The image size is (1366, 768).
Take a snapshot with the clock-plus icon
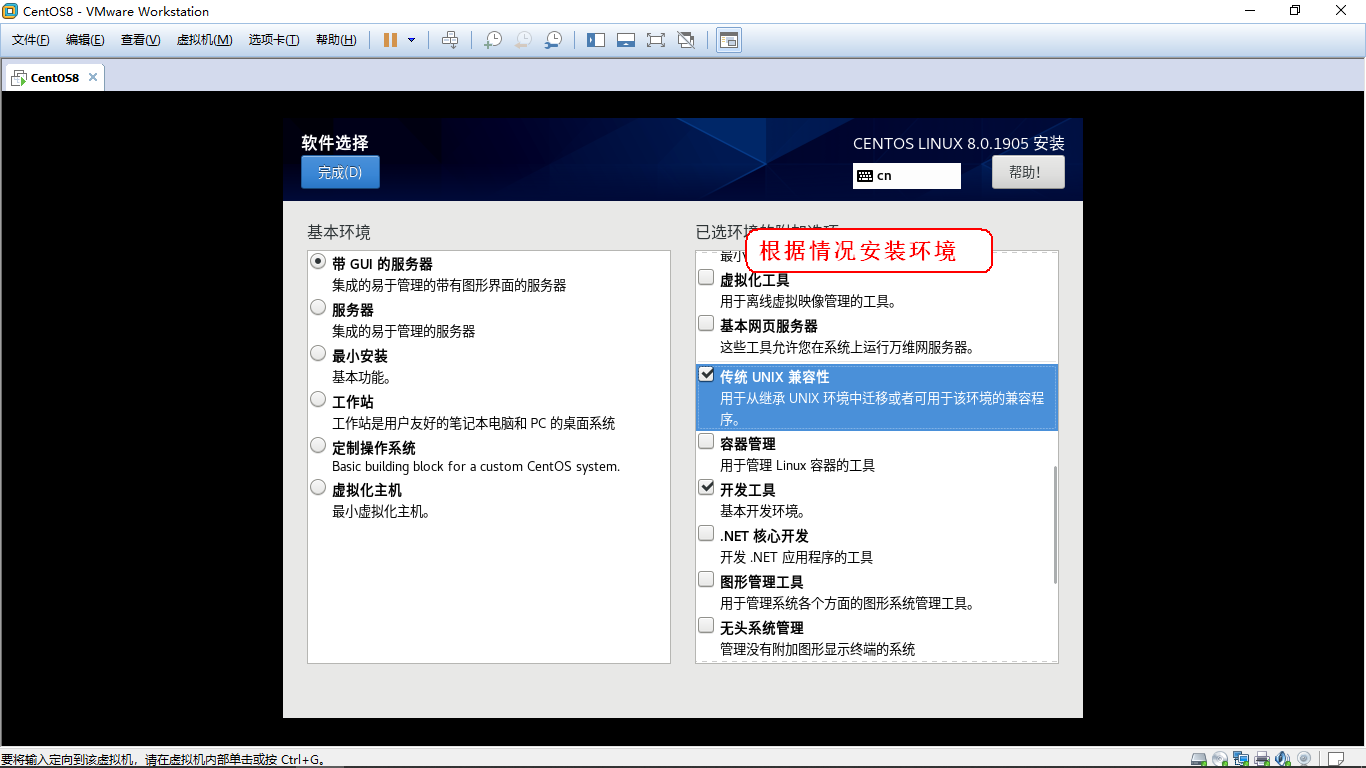492,40
